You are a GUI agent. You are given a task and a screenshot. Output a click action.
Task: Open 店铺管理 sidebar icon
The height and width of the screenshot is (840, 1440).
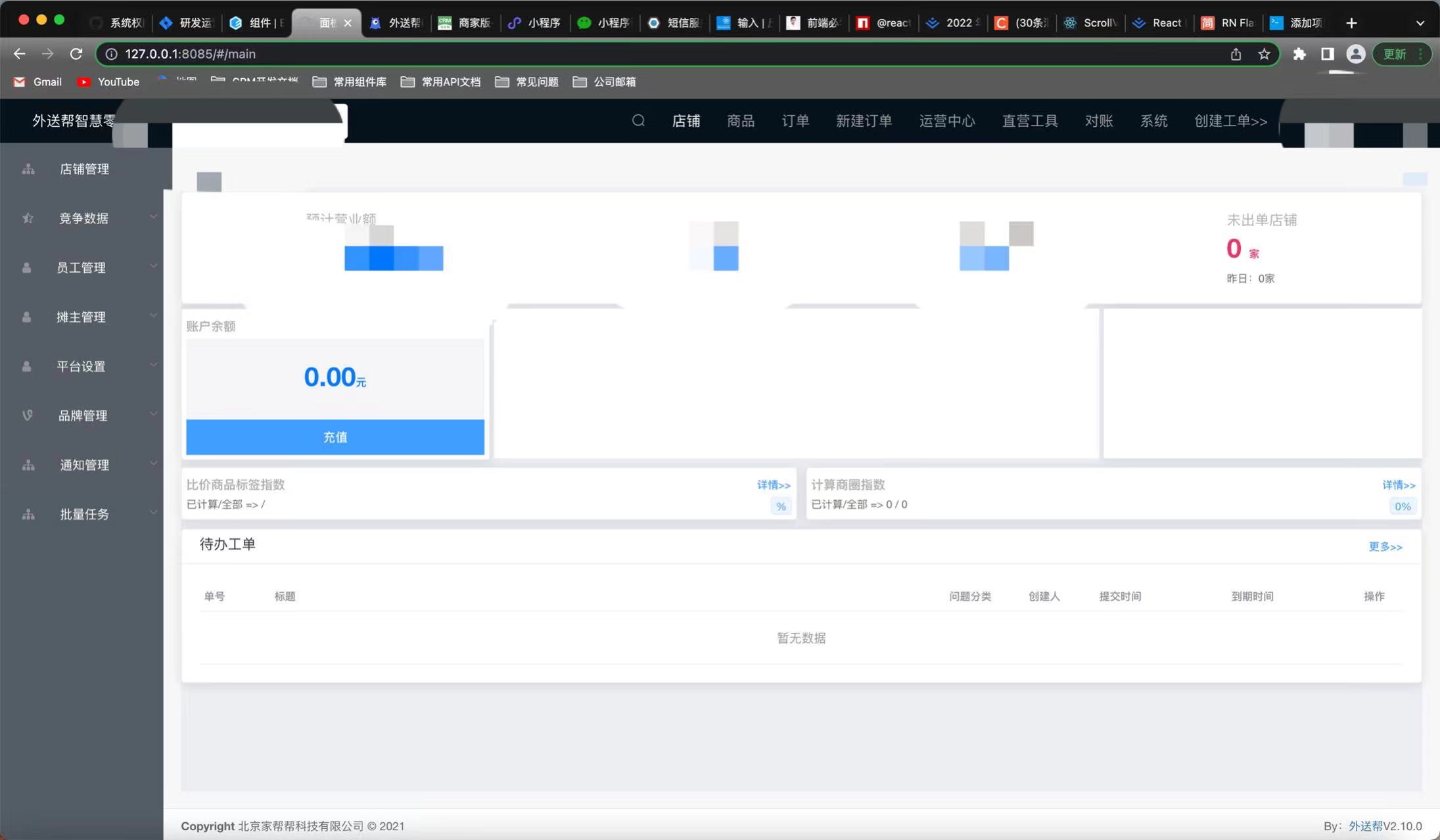click(28, 169)
